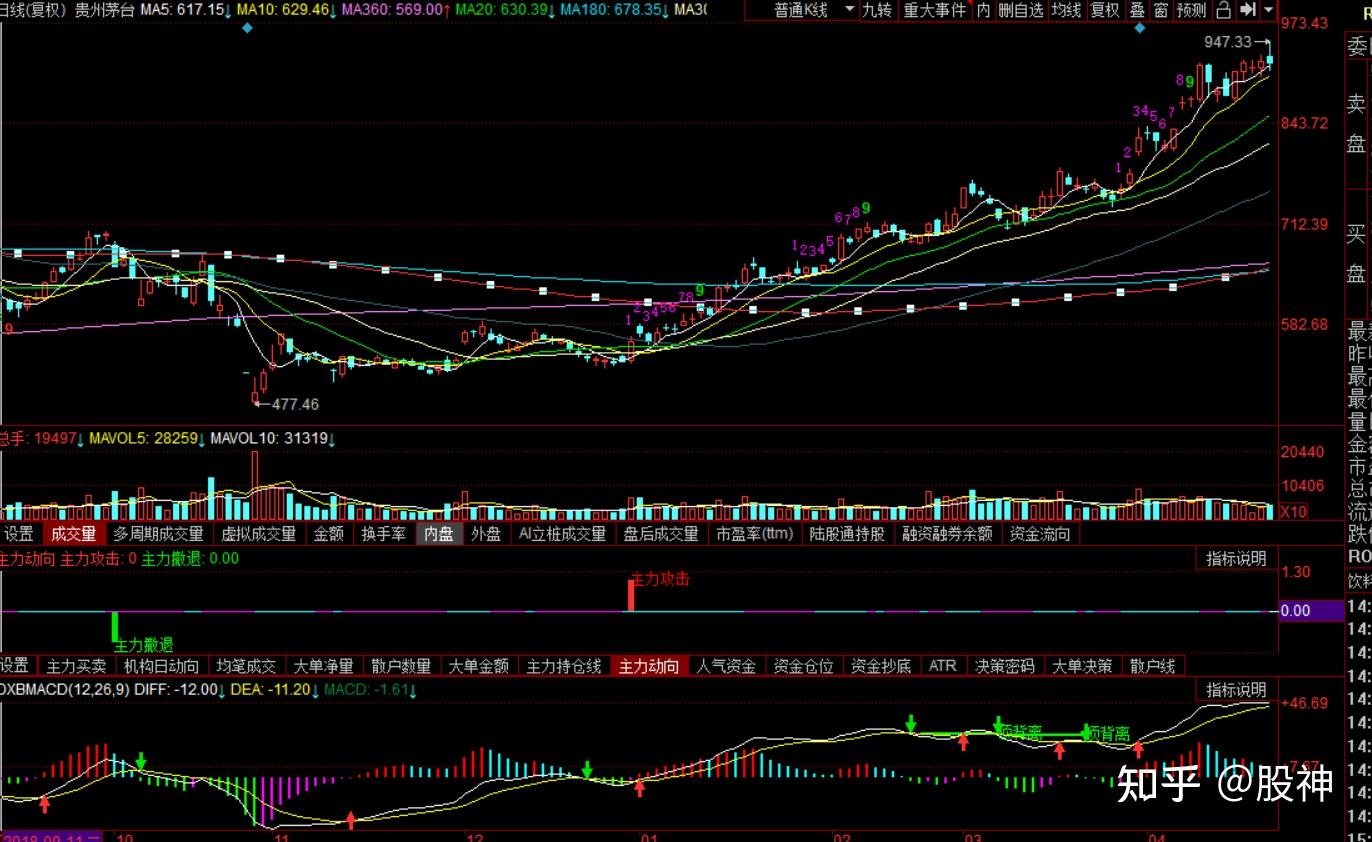Click 删自选 to remove from watchlist
The image size is (1372, 842).
click(1020, 10)
